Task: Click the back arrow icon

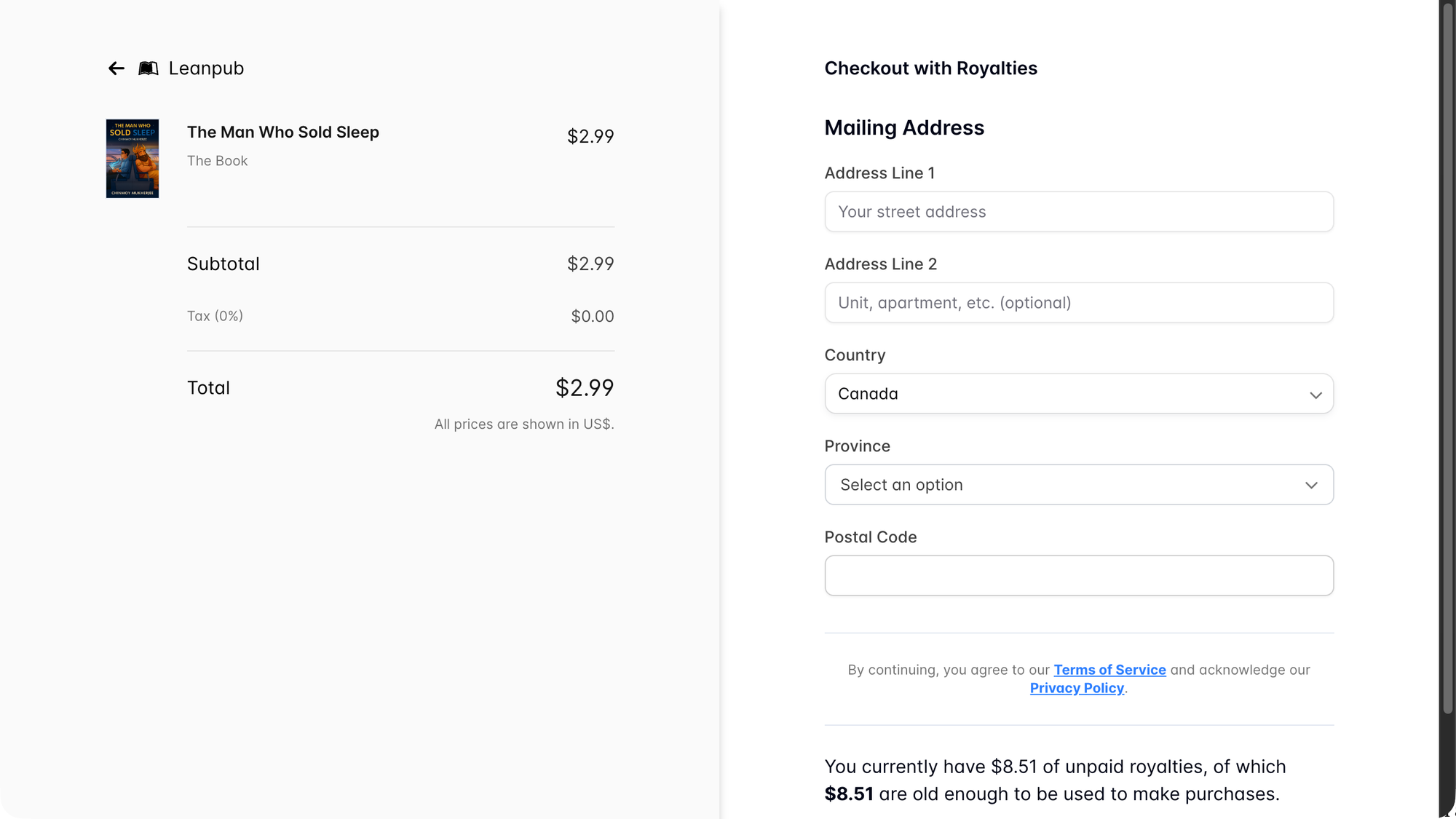Action: [x=116, y=68]
